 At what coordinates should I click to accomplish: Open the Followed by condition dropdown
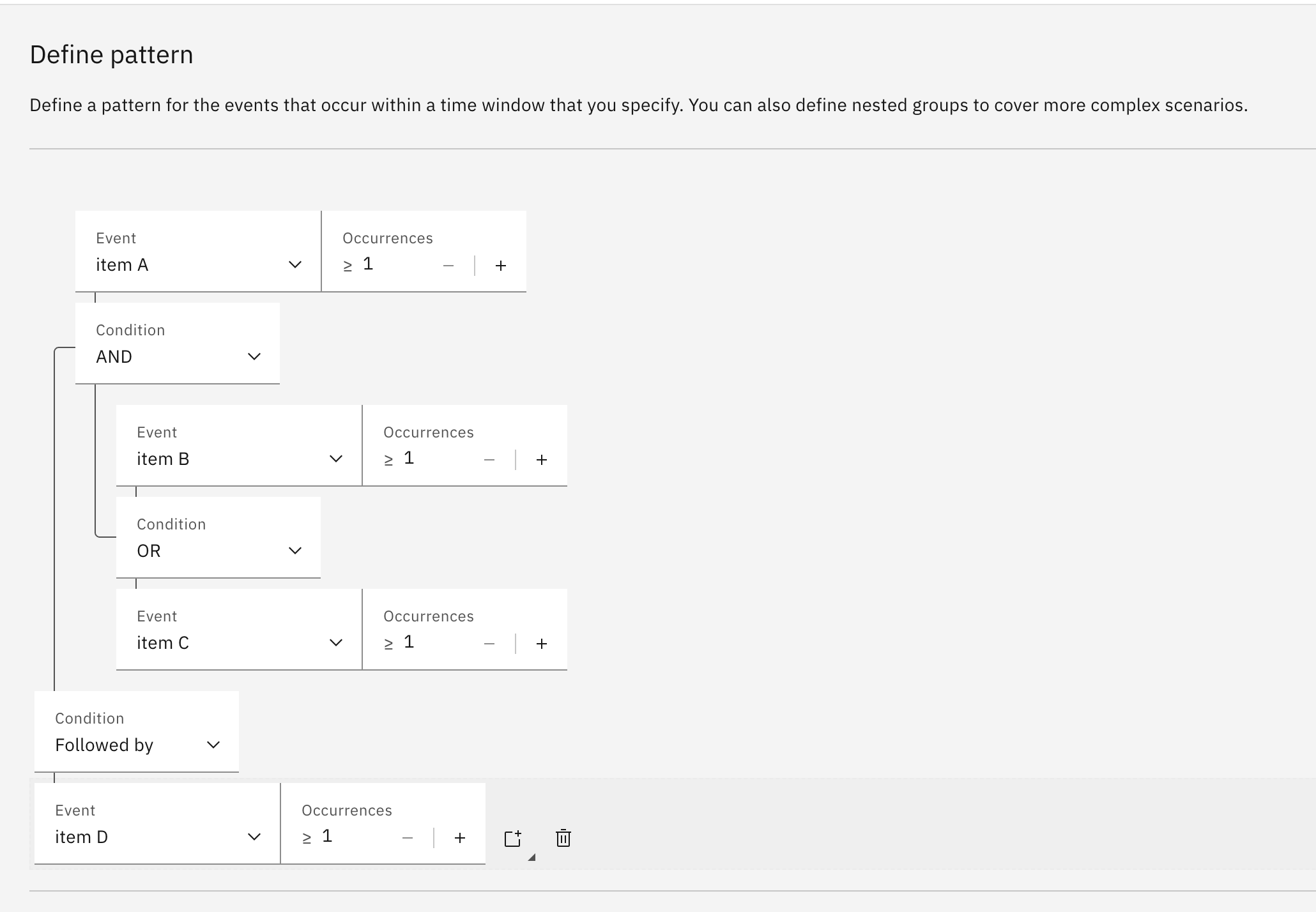pyautogui.click(x=136, y=745)
